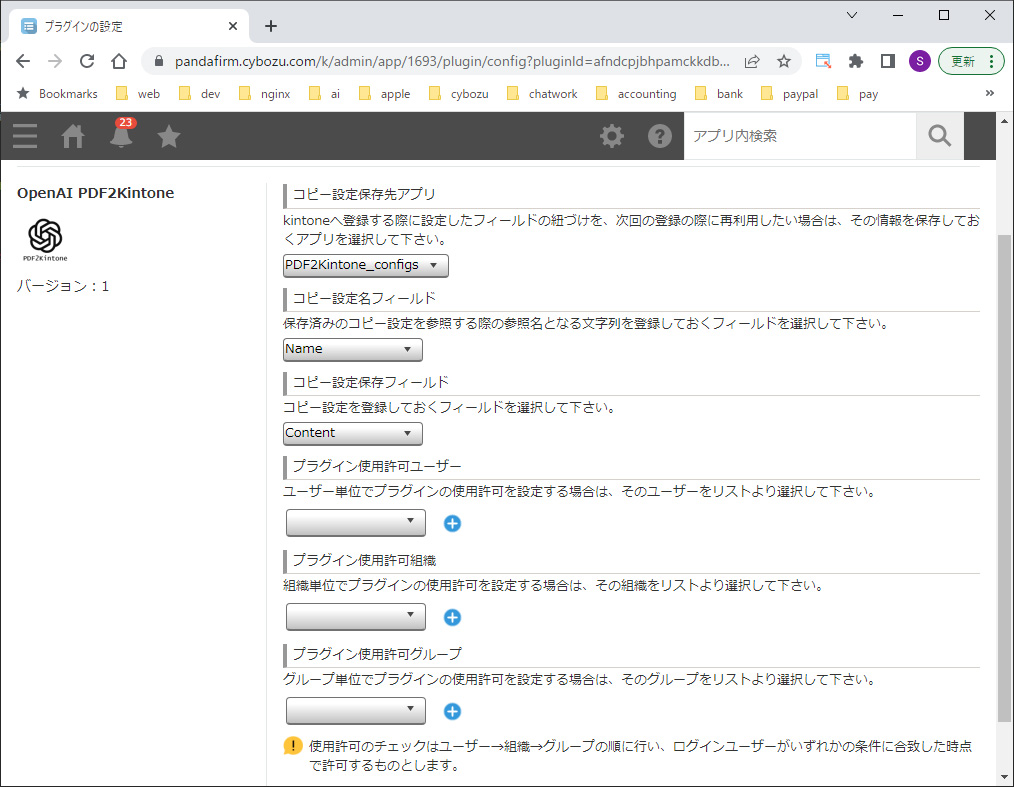Add another permitted group with plus icon
The image size is (1014, 787).
pos(453,711)
